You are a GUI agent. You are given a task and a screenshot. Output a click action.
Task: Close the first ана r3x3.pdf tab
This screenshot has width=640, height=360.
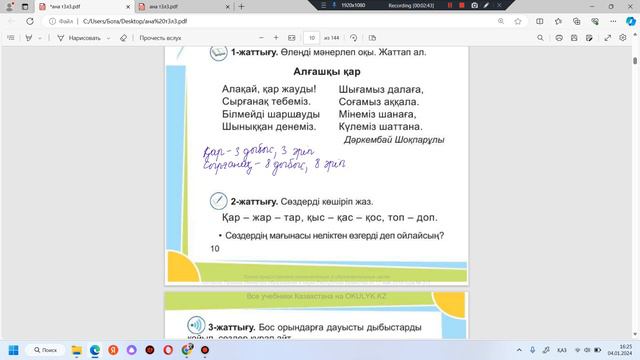[x=128, y=7]
